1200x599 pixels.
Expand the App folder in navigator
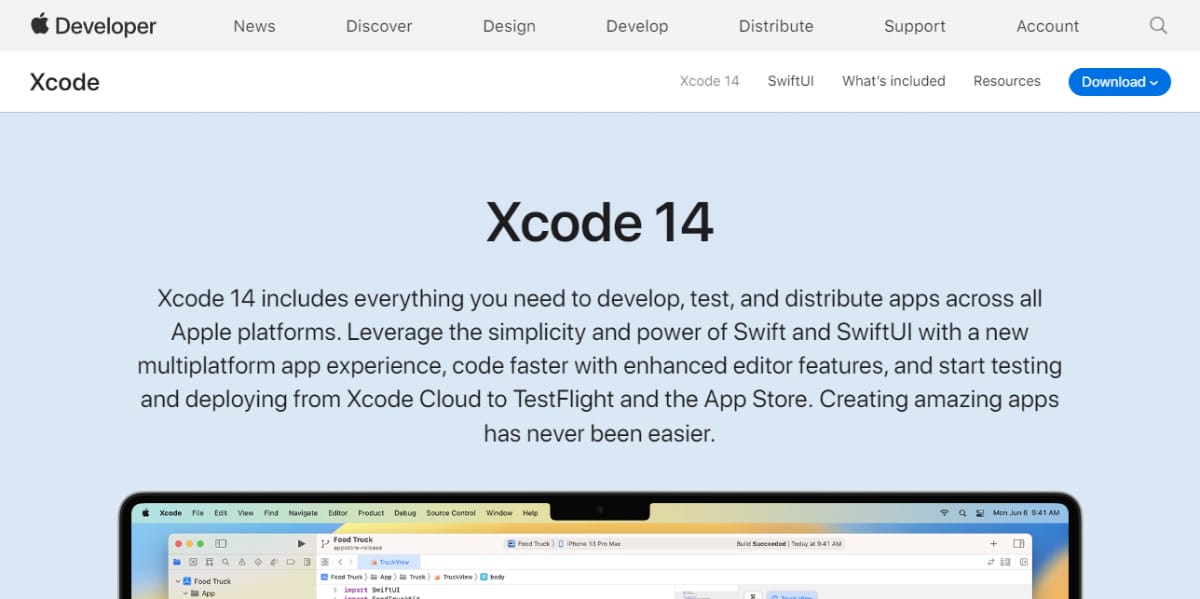click(x=185, y=593)
